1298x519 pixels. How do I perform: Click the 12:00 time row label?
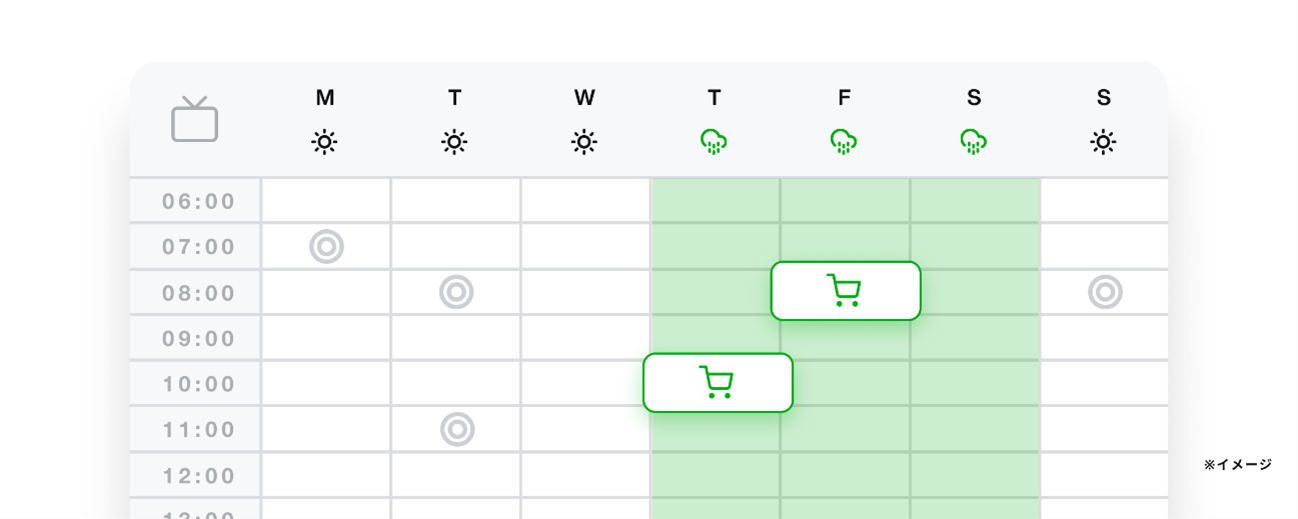click(x=199, y=475)
